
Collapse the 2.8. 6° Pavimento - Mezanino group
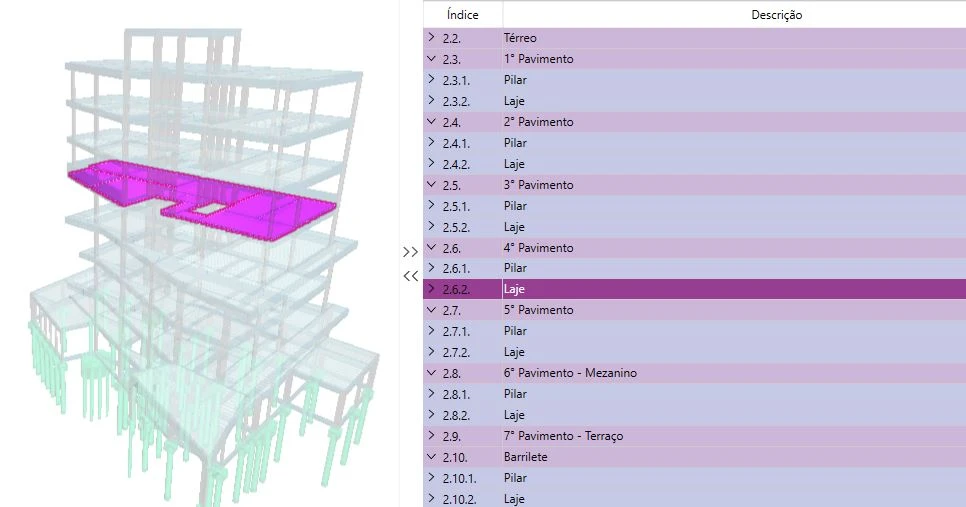point(431,373)
